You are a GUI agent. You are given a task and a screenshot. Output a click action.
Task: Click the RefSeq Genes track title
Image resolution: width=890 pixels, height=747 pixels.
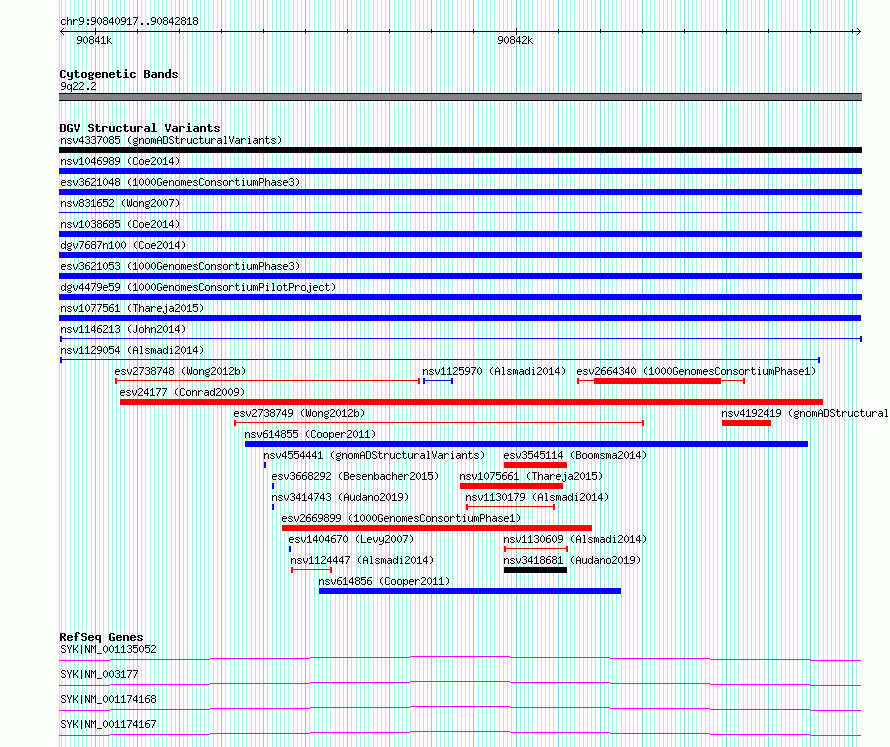pyautogui.click(x=101, y=637)
